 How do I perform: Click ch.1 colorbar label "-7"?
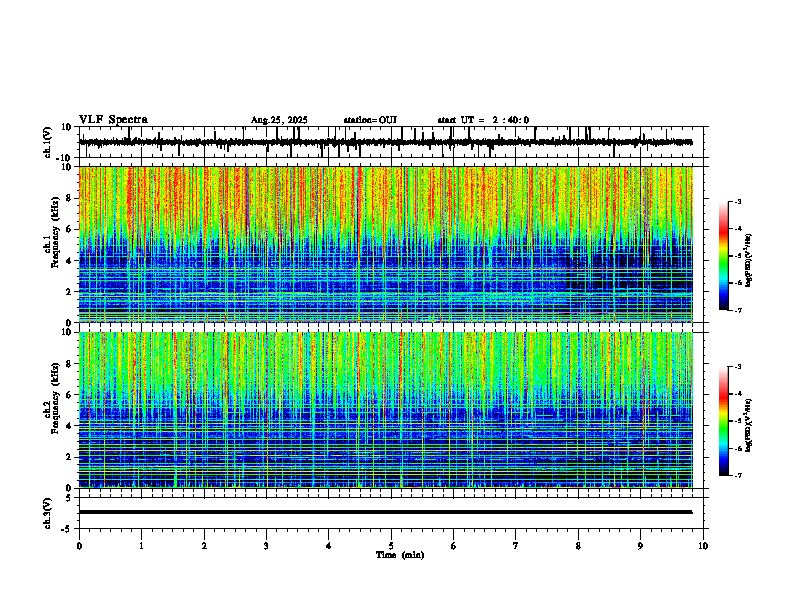738,311
